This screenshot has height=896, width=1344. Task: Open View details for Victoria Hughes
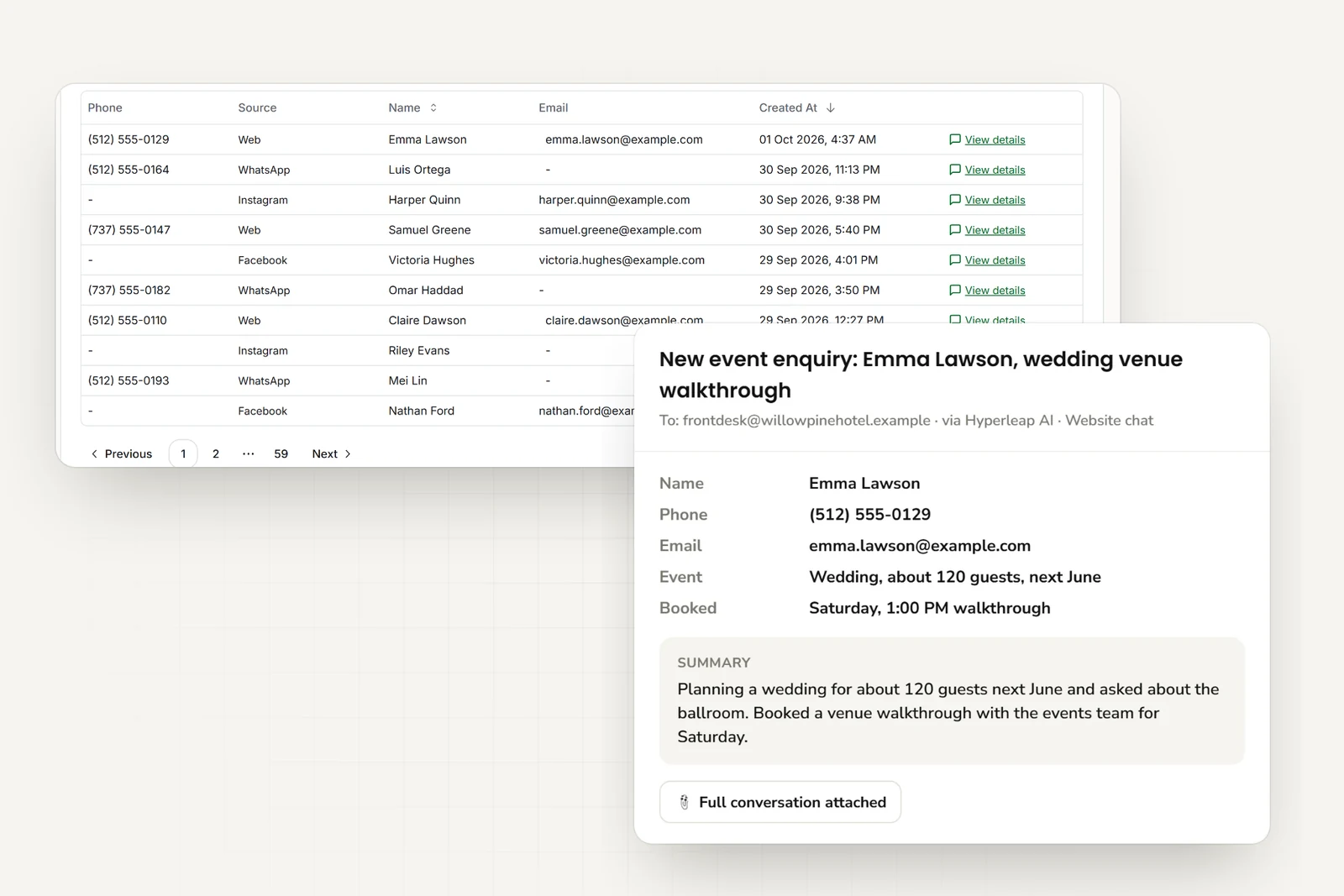point(995,260)
